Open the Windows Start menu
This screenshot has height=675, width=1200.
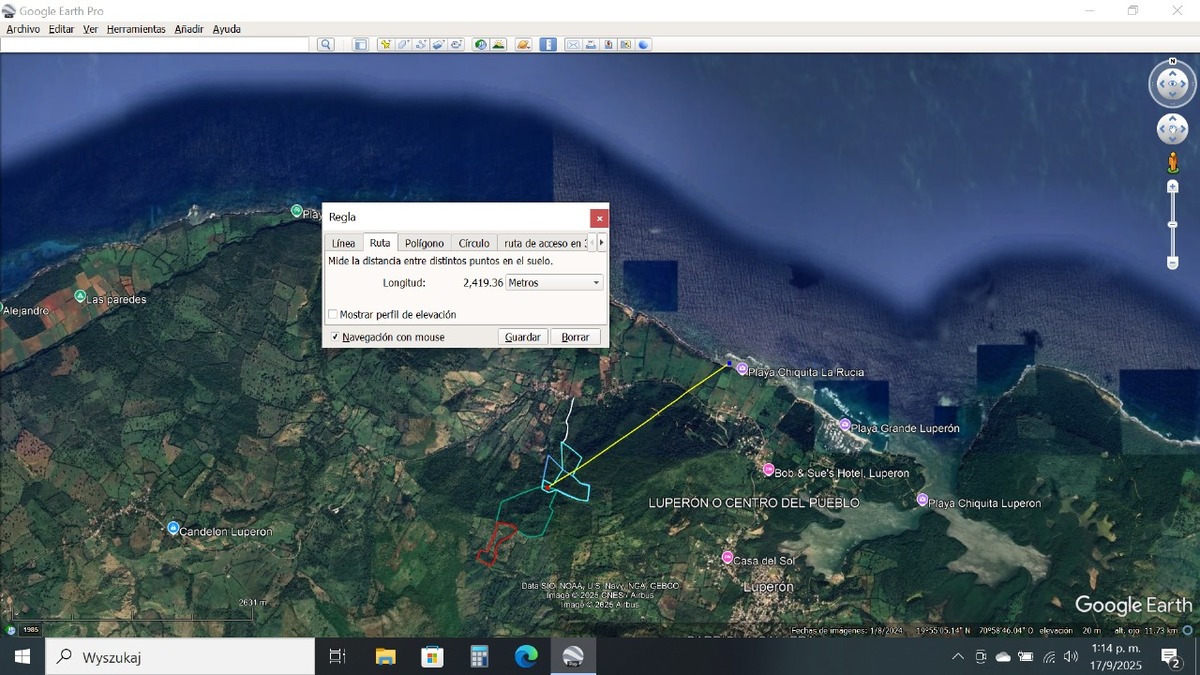(22, 657)
